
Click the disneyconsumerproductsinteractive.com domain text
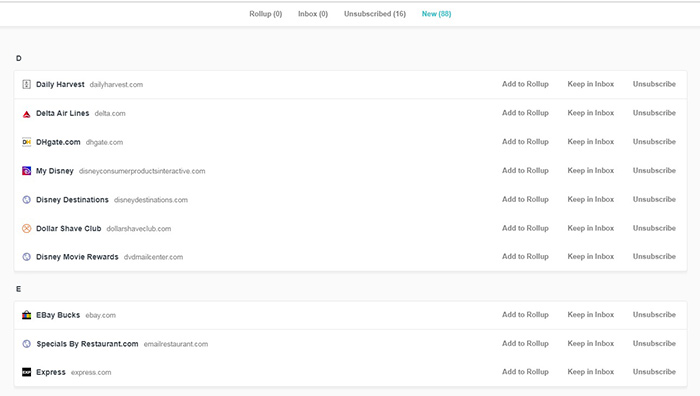coord(142,171)
